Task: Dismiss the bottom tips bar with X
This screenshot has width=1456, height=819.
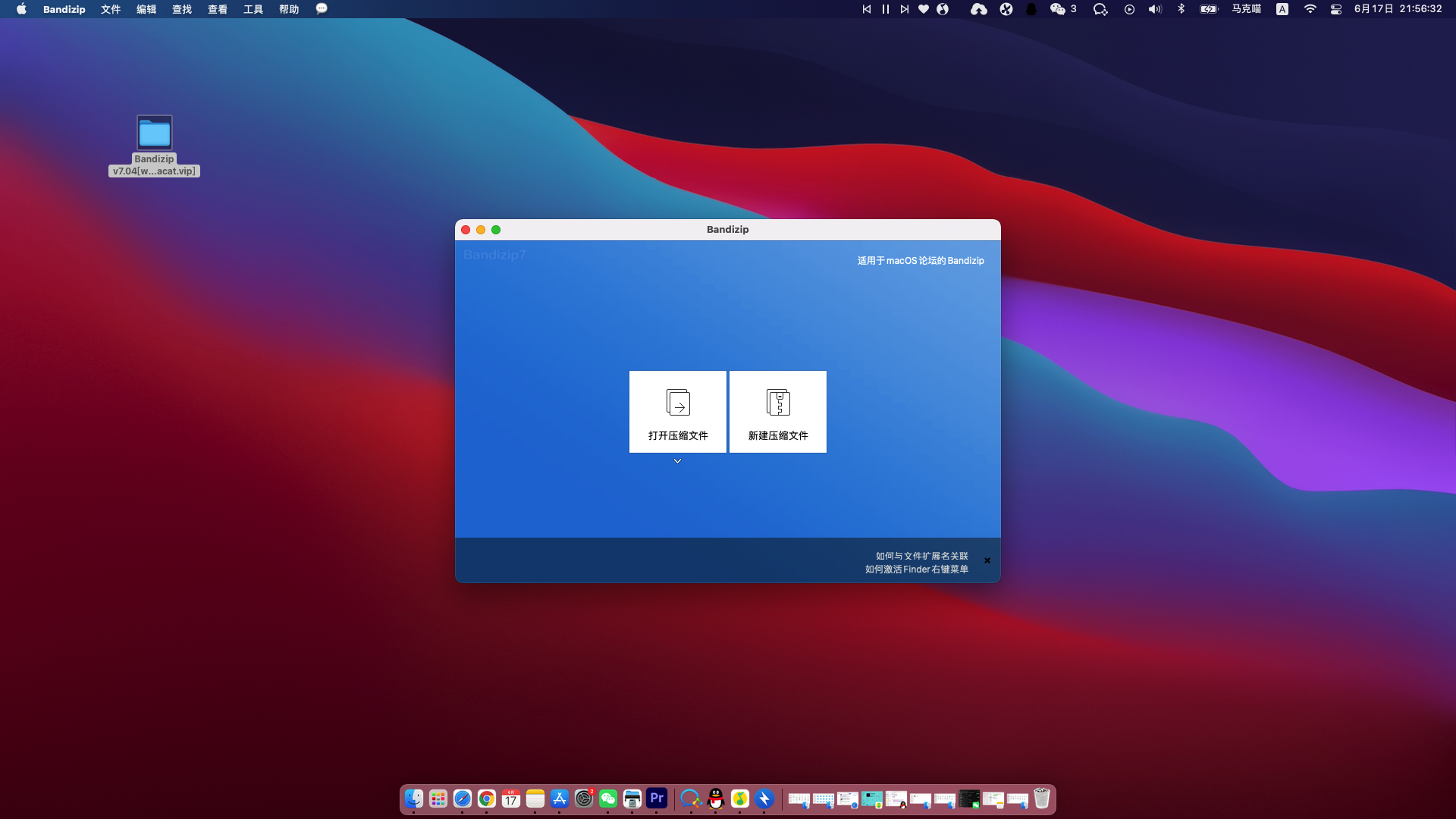Action: [987, 560]
